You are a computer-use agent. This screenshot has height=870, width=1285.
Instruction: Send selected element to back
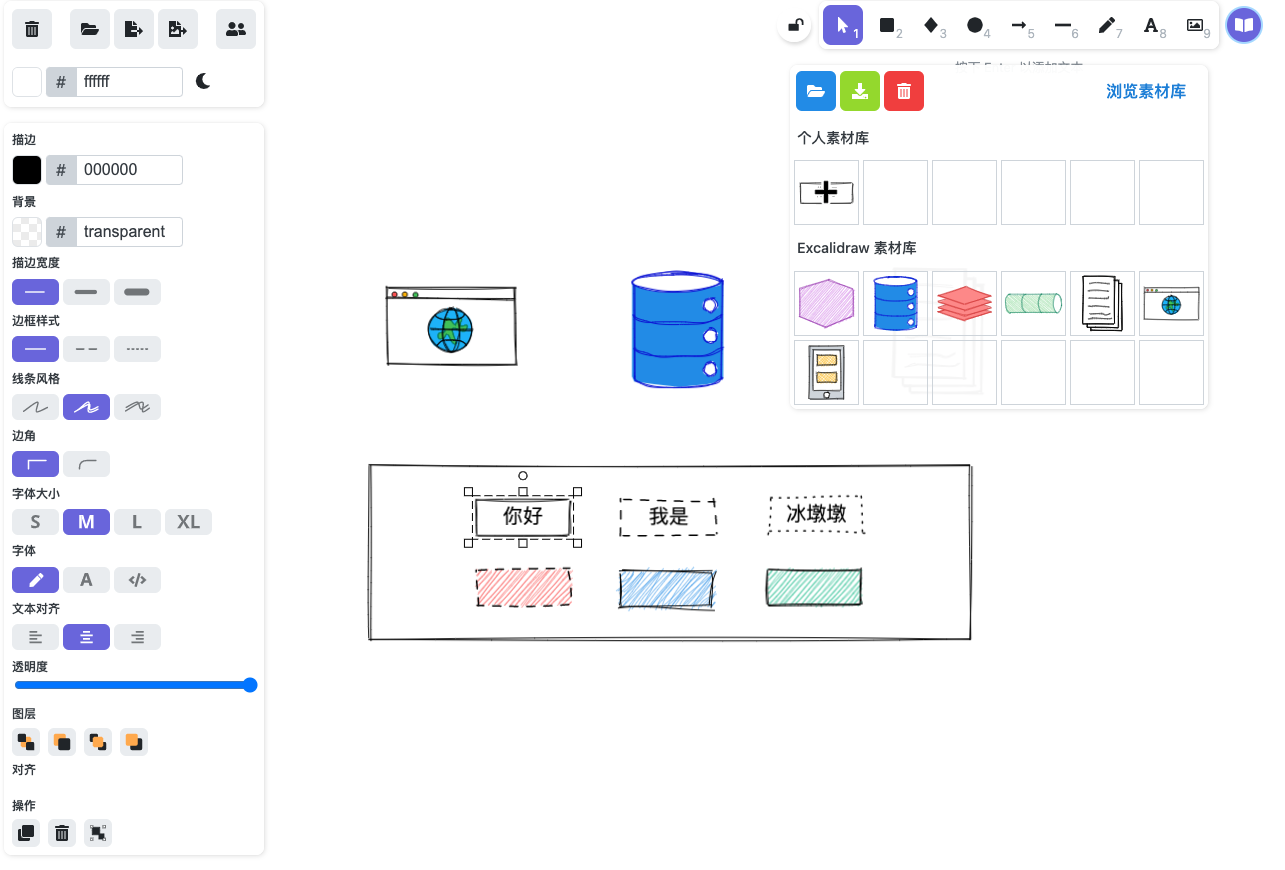26,742
